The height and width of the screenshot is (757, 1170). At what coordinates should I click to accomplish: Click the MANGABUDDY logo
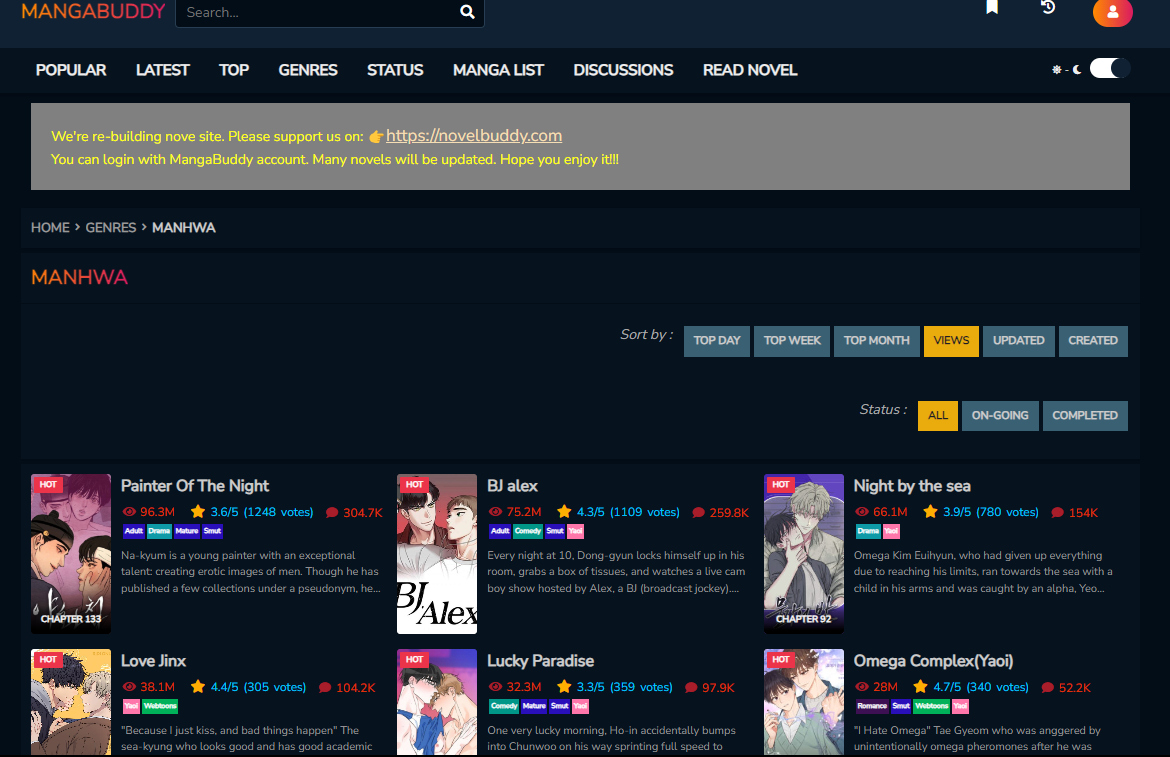pyautogui.click(x=93, y=11)
